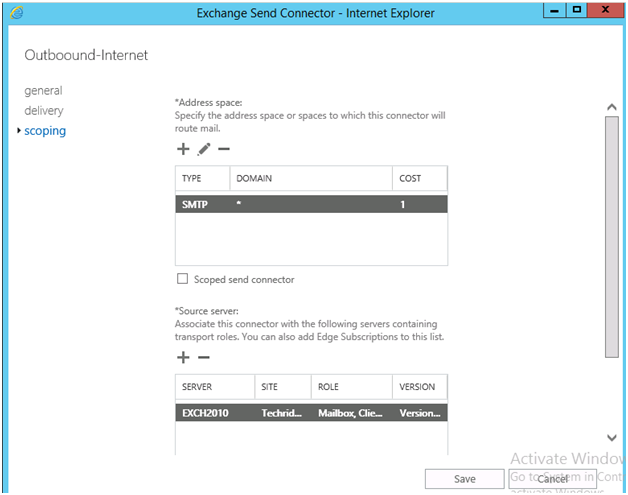This screenshot has width=628, height=495.
Task: Cancel the send connector changes
Action: [553, 479]
